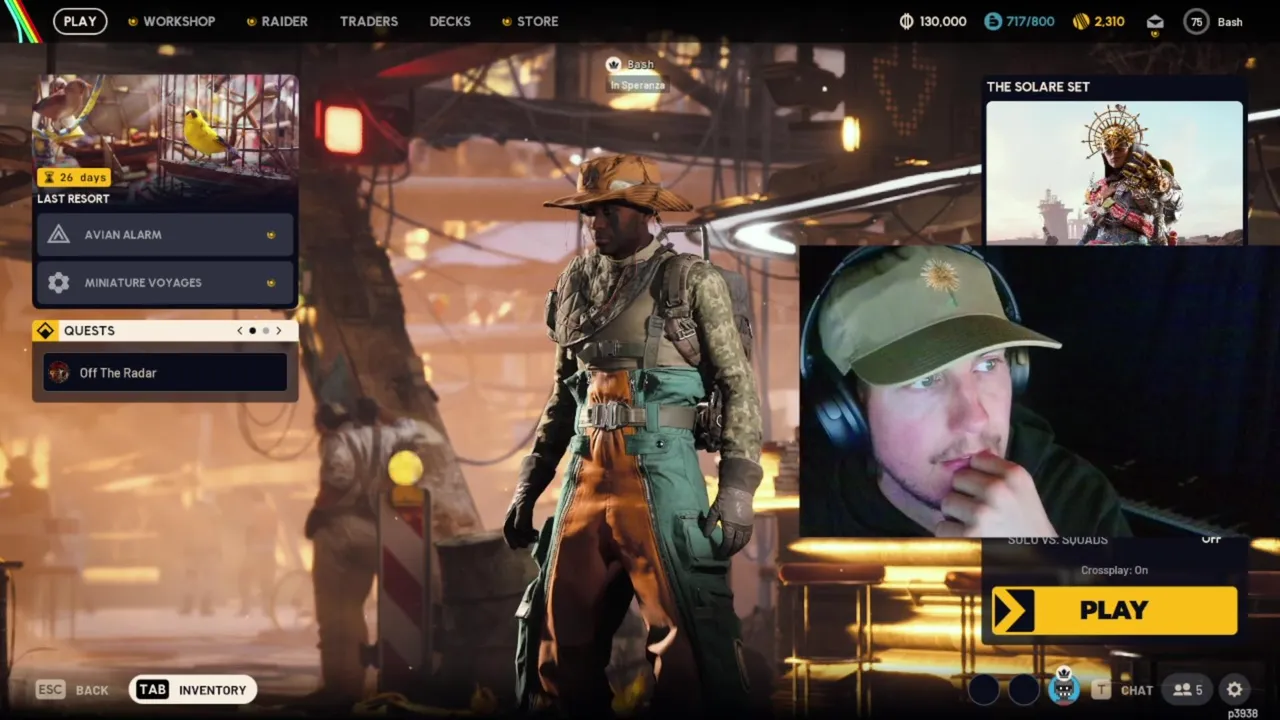The width and height of the screenshot is (1280, 720).
Task: Click the 717/800 stash value
Action: click(x=1030, y=22)
